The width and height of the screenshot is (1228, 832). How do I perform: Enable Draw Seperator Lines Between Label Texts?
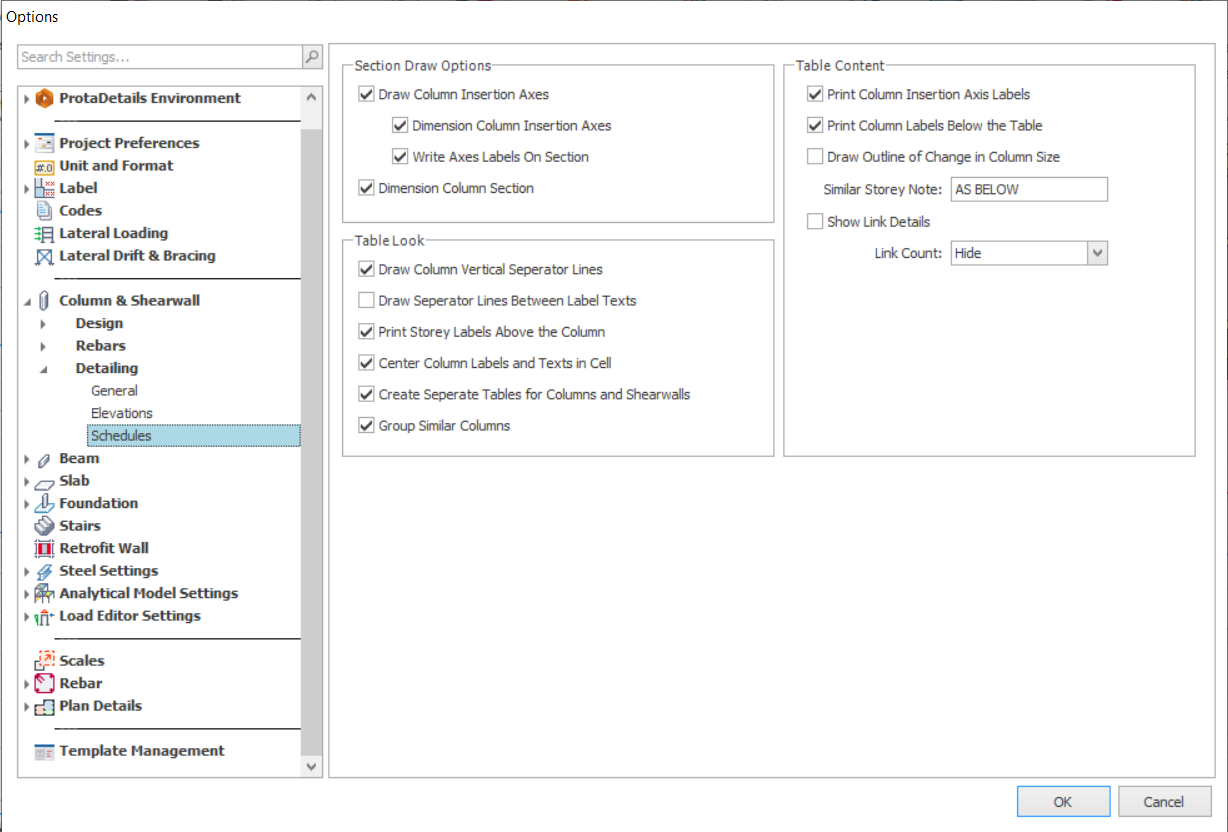(x=366, y=301)
